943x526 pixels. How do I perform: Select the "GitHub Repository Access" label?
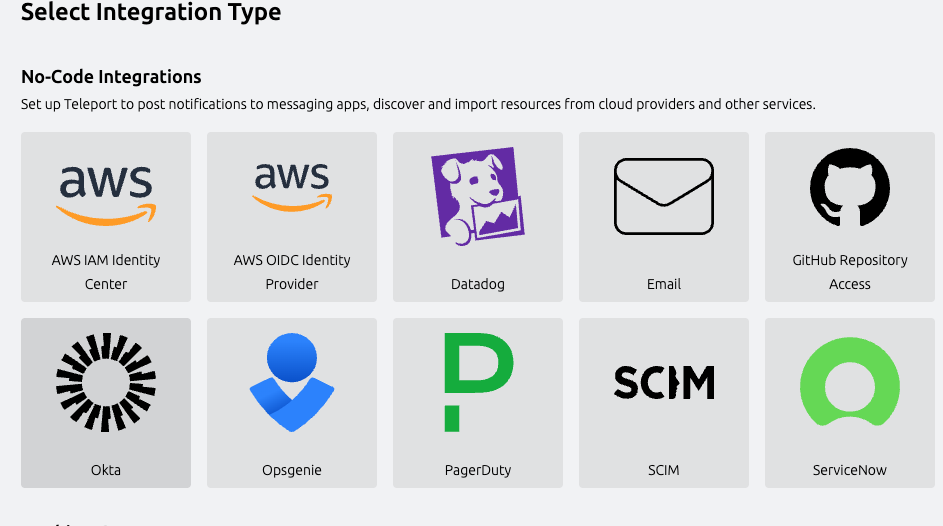coord(850,272)
